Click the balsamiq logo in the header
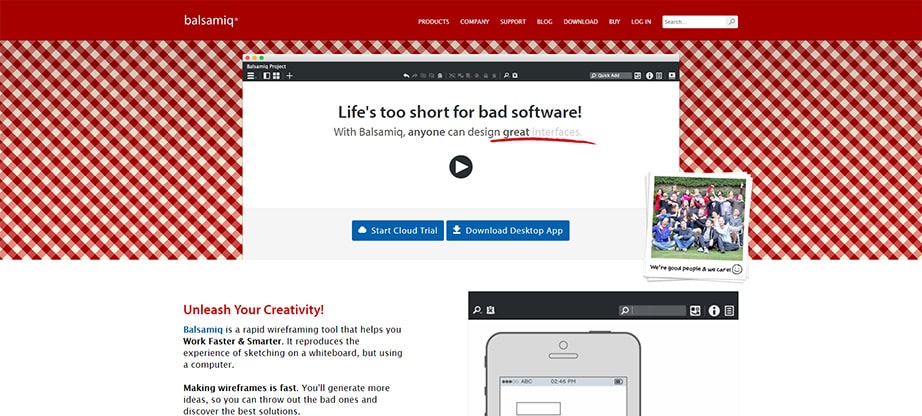Screen dimensions: 922x416 tap(211, 21)
